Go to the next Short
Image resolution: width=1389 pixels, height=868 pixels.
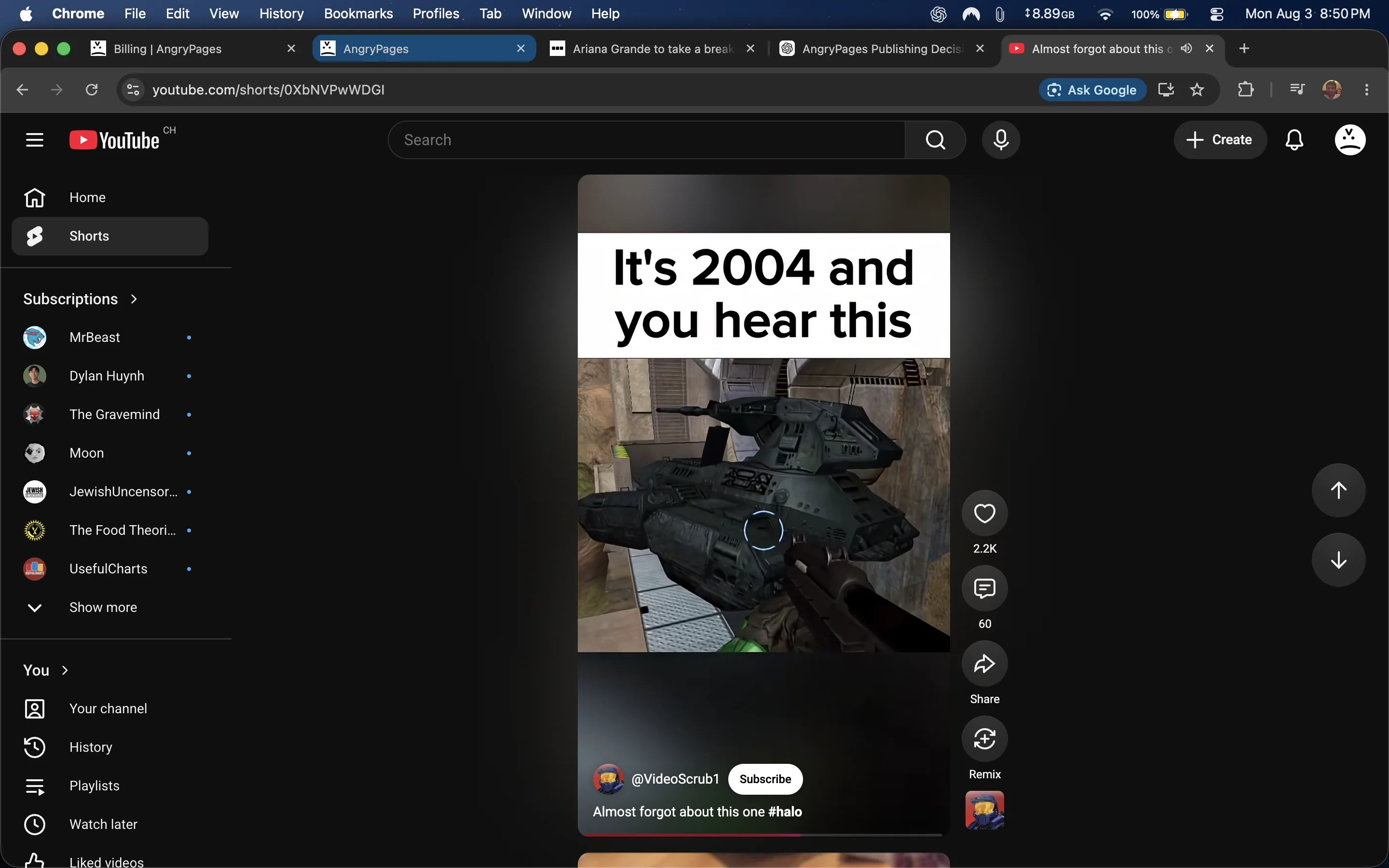pyautogui.click(x=1338, y=560)
